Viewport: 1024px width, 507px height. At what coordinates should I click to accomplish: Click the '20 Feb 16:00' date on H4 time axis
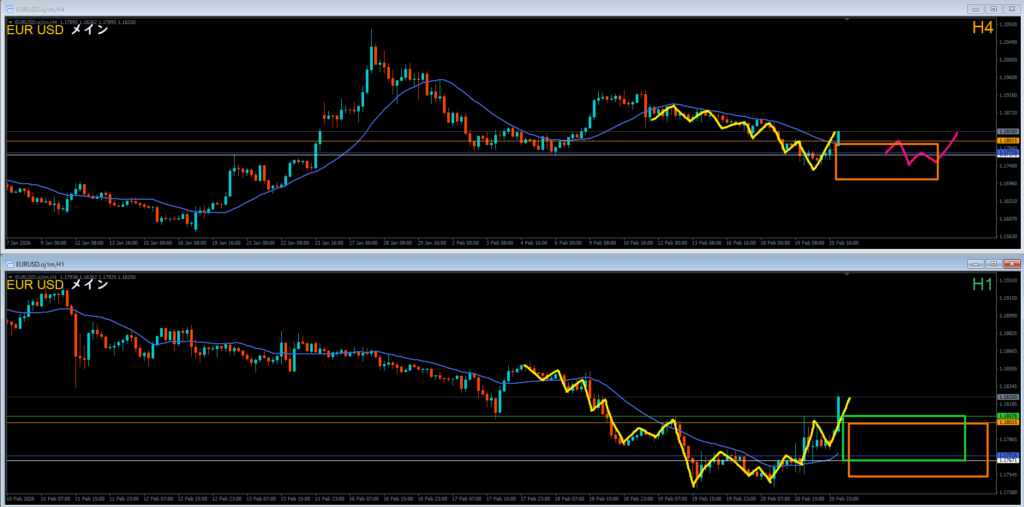pyautogui.click(x=844, y=242)
